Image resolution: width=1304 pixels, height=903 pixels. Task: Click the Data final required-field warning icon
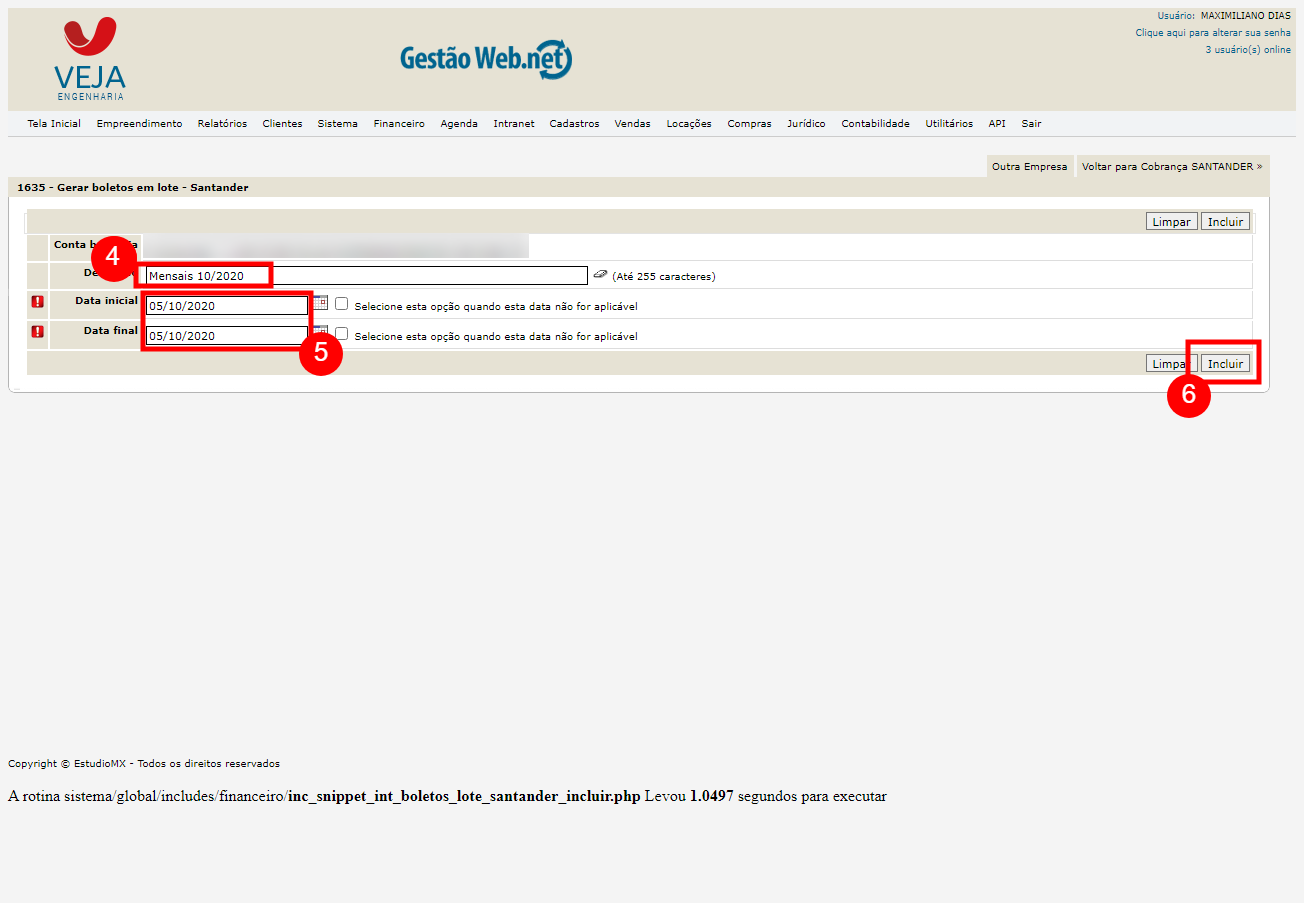click(x=38, y=332)
